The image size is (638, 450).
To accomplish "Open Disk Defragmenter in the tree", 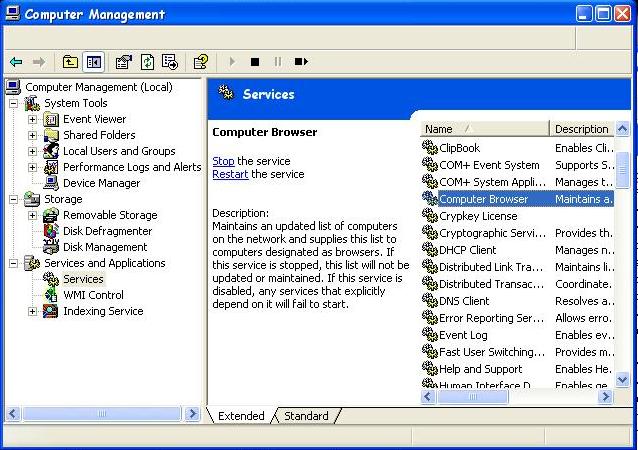I will pyautogui.click(x=107, y=231).
